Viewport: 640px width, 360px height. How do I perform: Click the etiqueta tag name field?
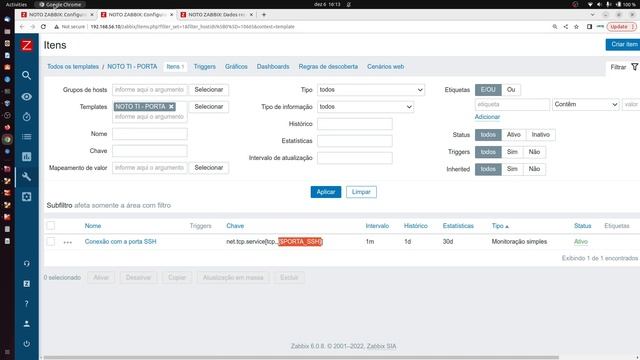coord(512,104)
